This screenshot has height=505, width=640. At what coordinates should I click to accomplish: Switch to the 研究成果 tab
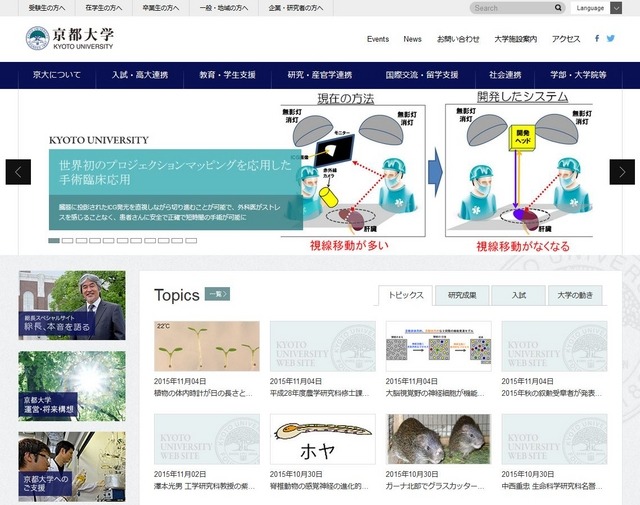[x=462, y=295]
